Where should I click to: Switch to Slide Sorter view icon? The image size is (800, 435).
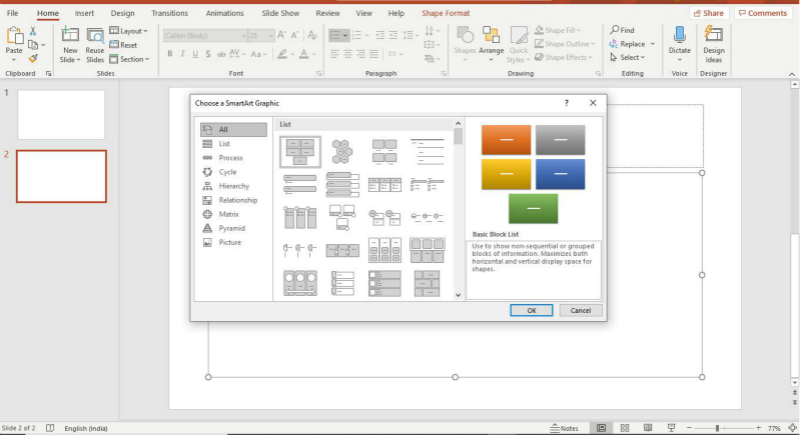click(624, 428)
